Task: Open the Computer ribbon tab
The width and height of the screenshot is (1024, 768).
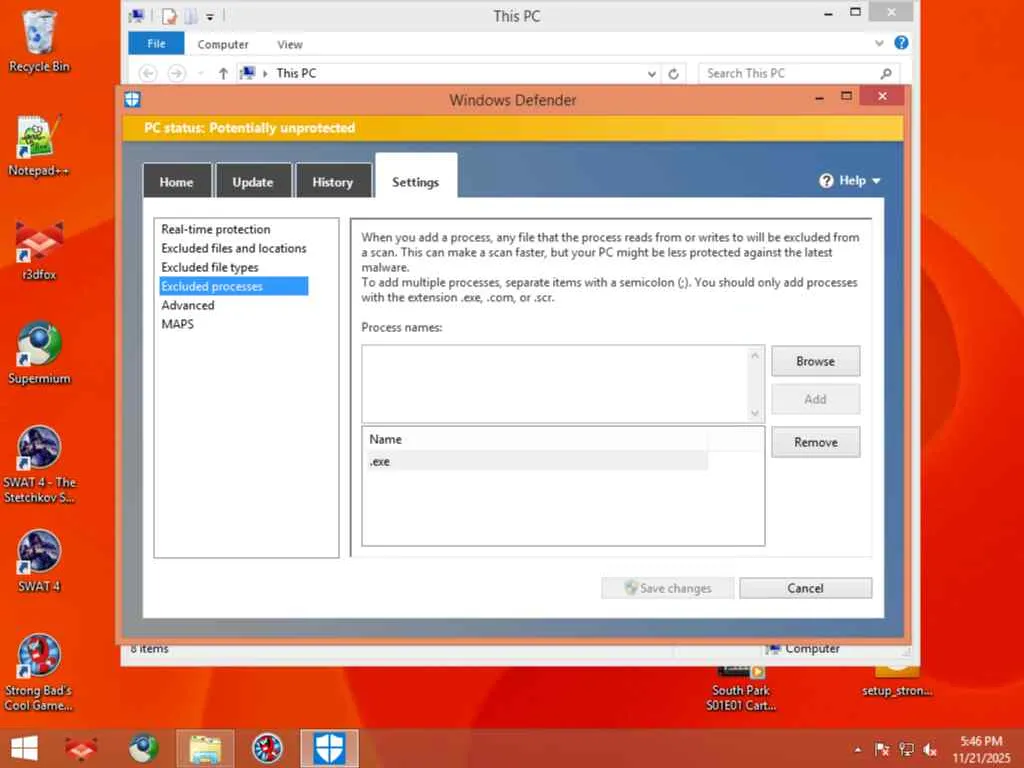Action: click(x=223, y=44)
